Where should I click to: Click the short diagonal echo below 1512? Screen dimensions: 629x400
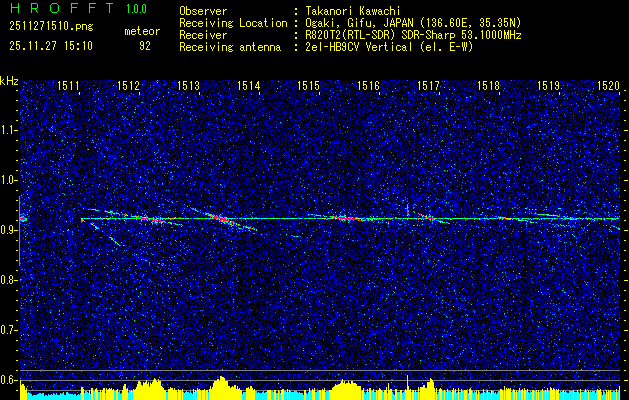[x=114, y=241]
